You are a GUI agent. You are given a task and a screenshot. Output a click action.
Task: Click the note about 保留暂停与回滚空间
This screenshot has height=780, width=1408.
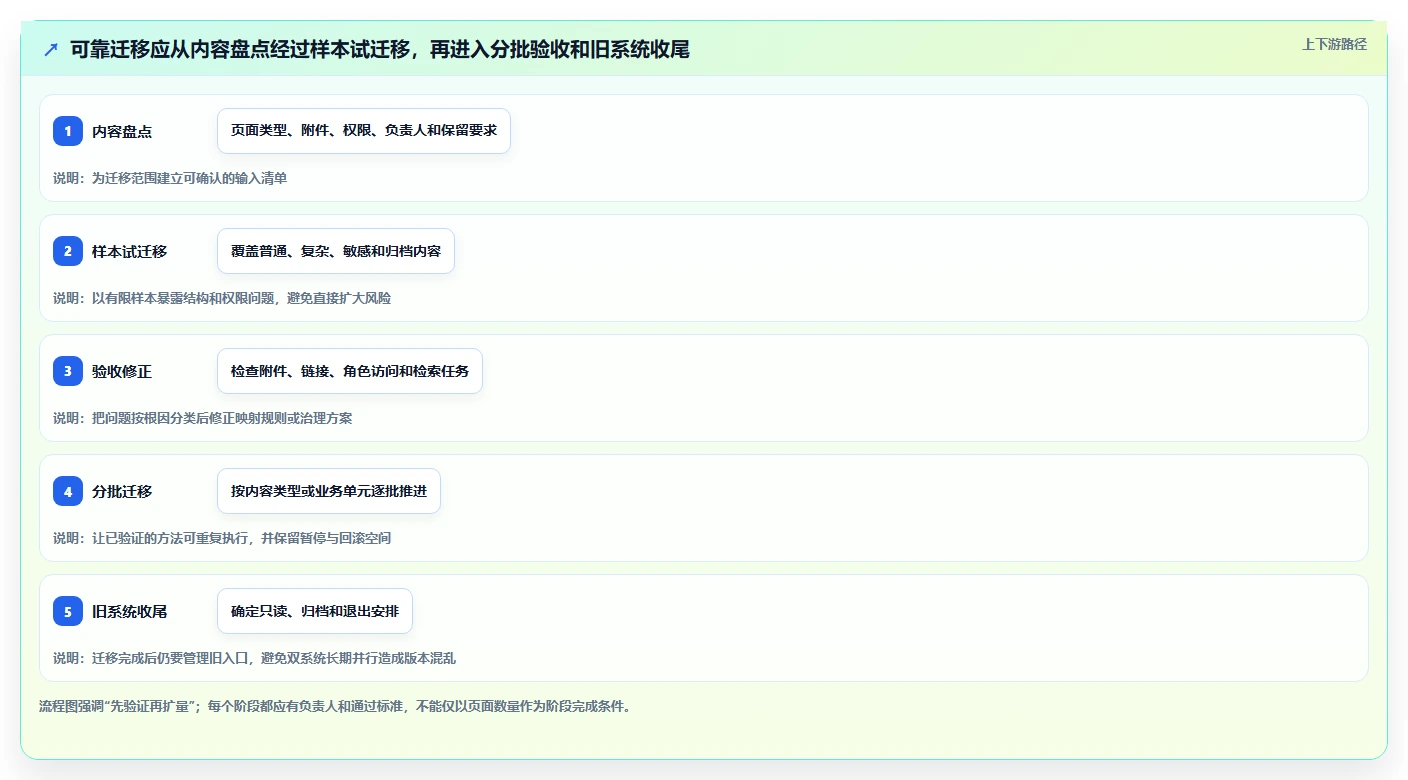point(222,538)
